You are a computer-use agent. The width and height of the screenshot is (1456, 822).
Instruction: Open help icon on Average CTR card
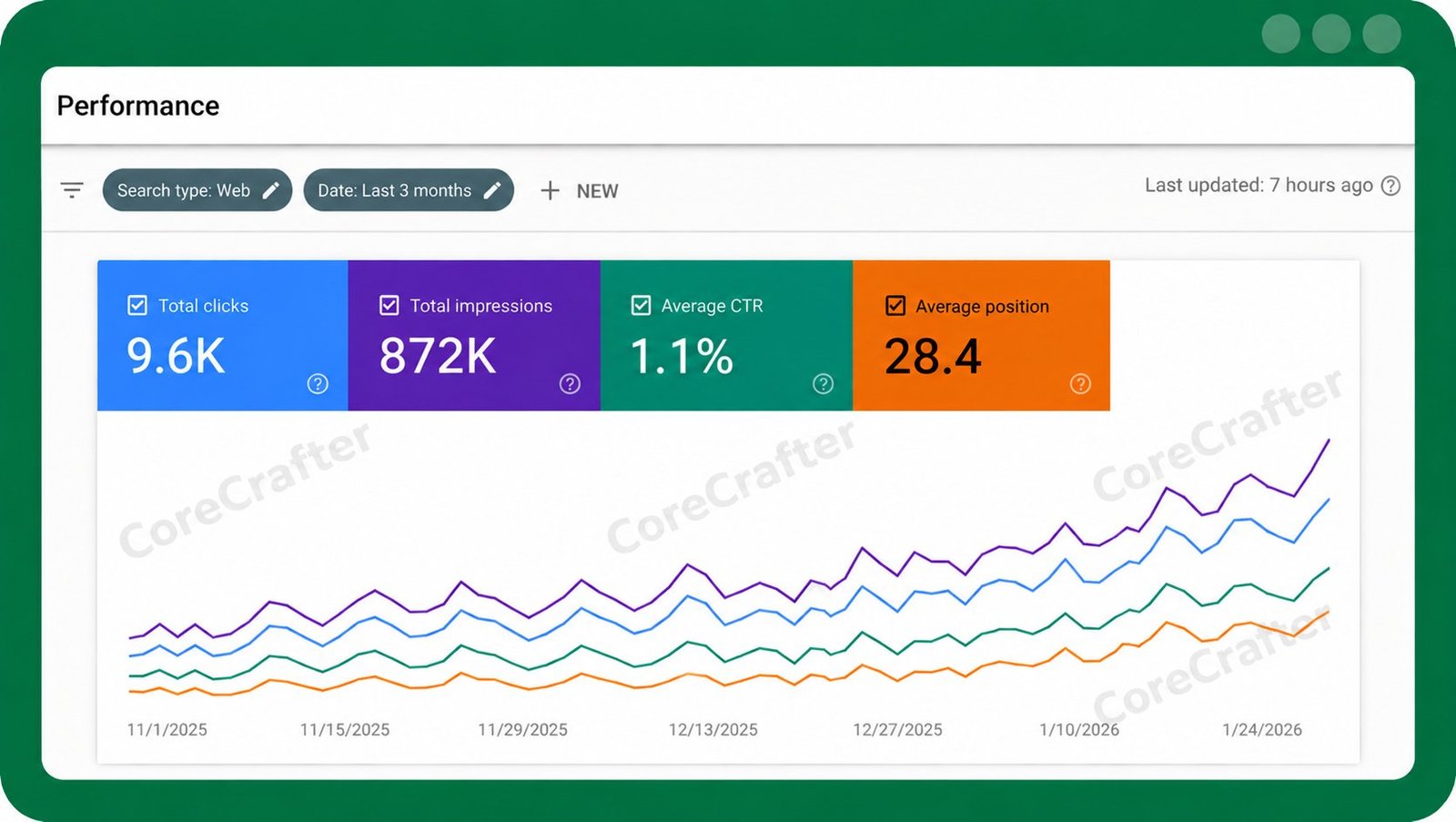[823, 384]
